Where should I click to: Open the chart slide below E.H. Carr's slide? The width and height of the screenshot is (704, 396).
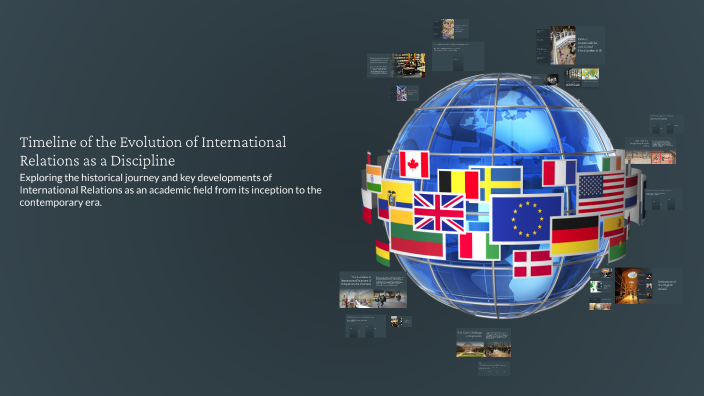tap(494, 368)
